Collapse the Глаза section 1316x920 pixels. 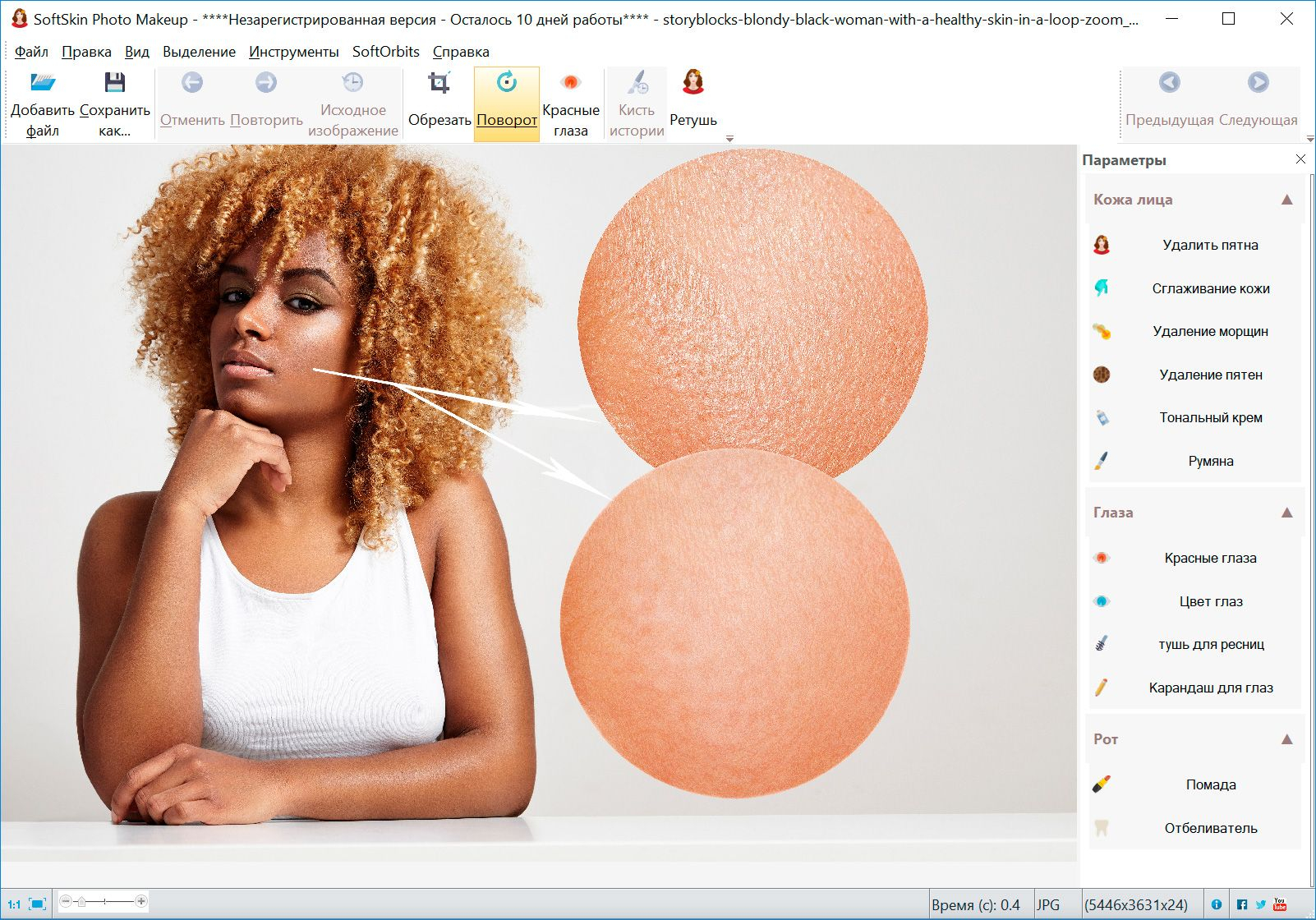[1288, 512]
